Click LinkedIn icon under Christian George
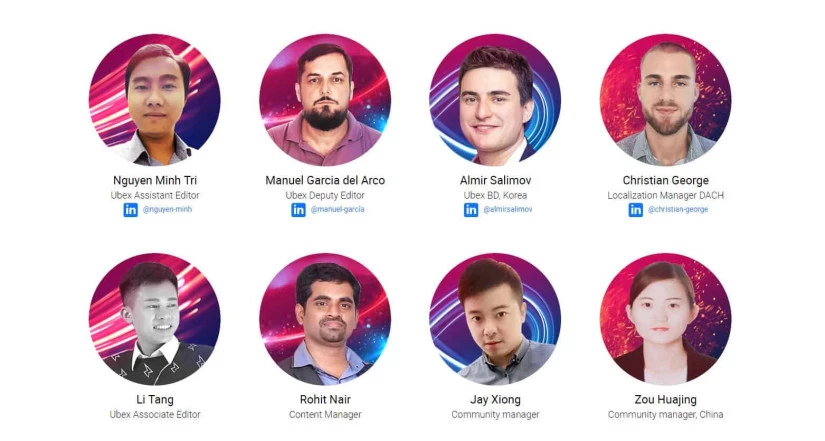 (636, 209)
